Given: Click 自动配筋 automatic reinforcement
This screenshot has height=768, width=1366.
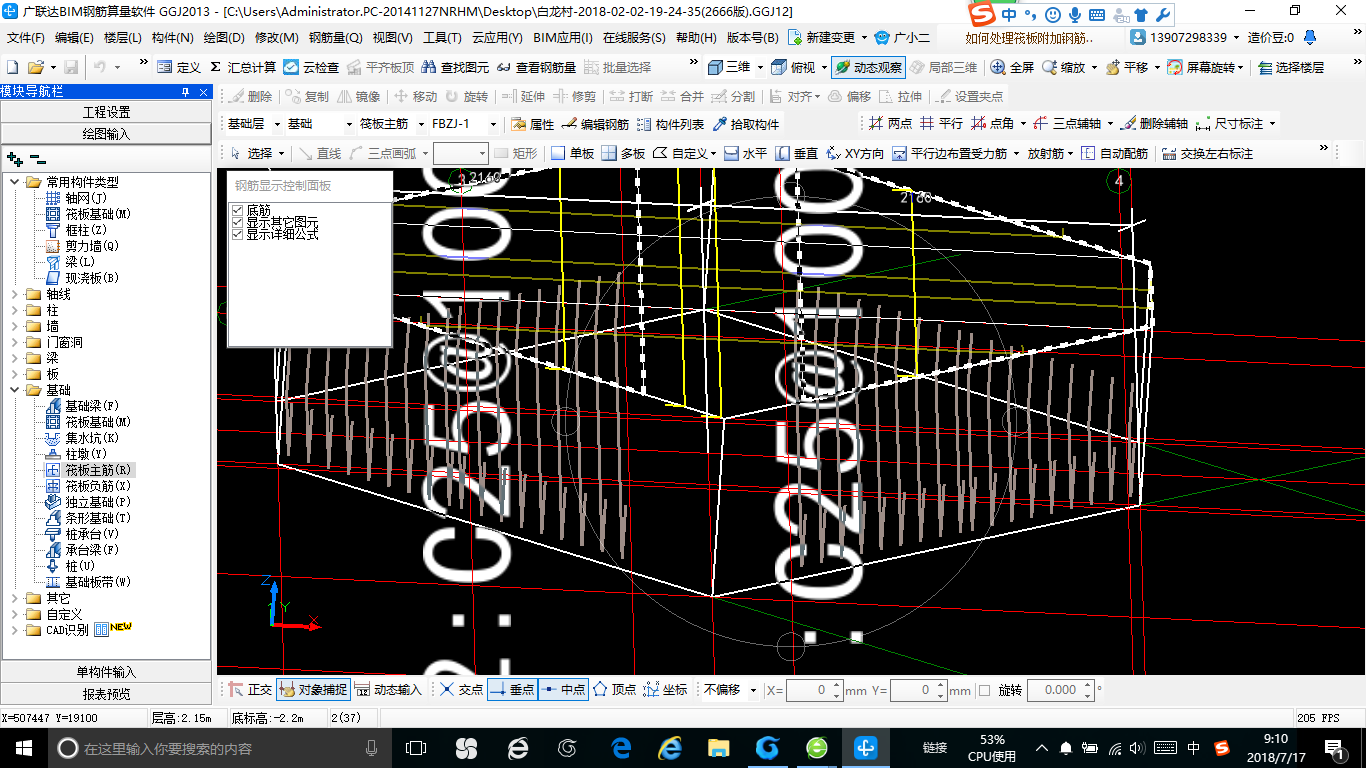Looking at the screenshot, I should [1116, 154].
